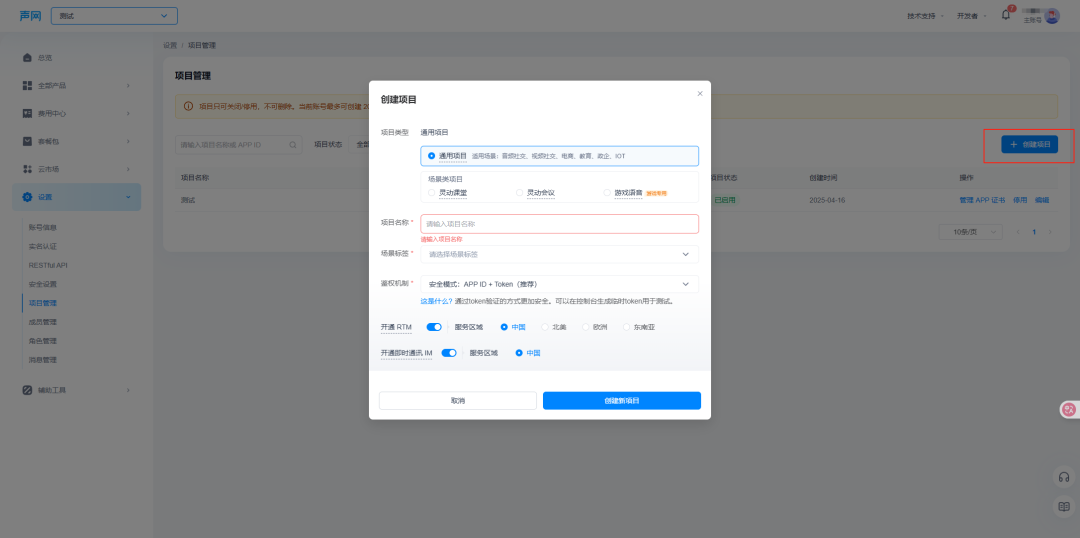Click the 编辑 link for 测试 project

(1042, 200)
